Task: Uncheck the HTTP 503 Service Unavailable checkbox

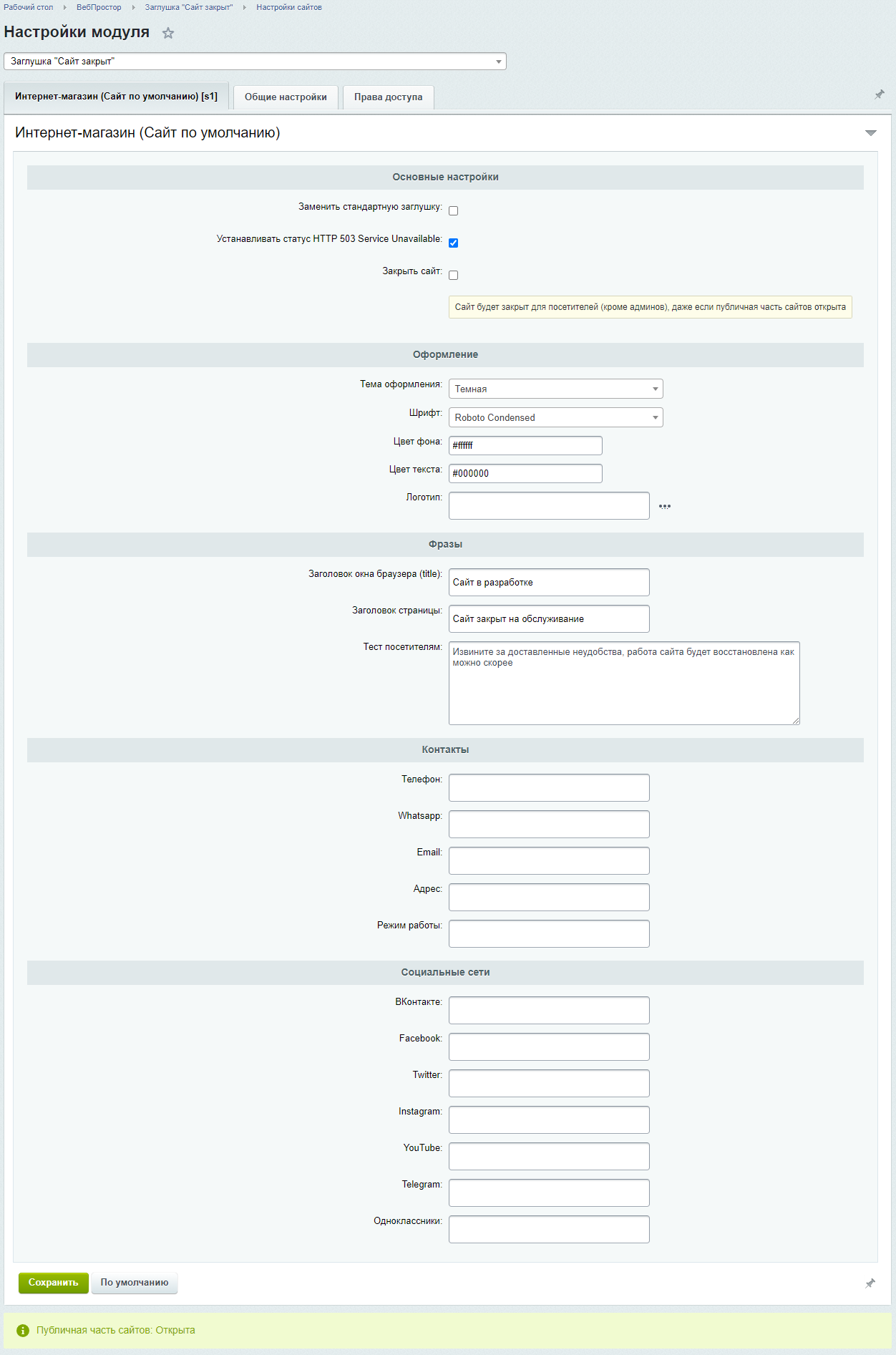Action: (x=453, y=243)
